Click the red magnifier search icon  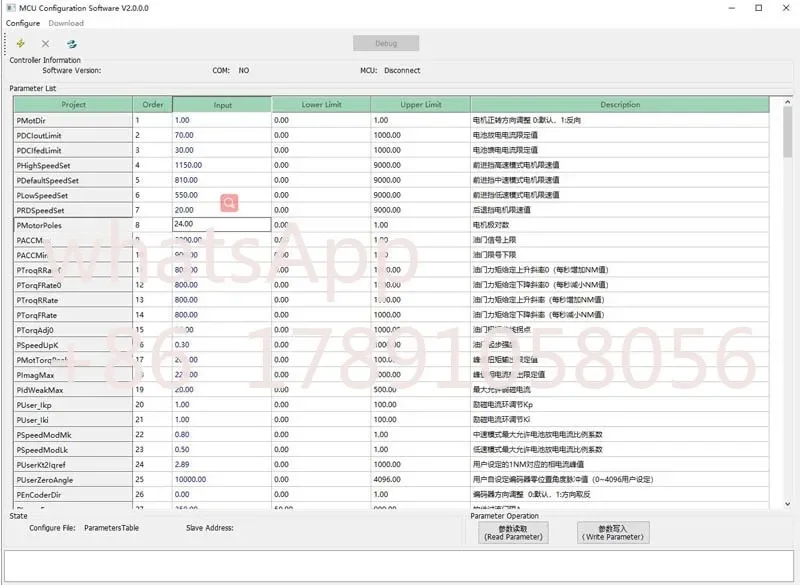[x=230, y=203]
